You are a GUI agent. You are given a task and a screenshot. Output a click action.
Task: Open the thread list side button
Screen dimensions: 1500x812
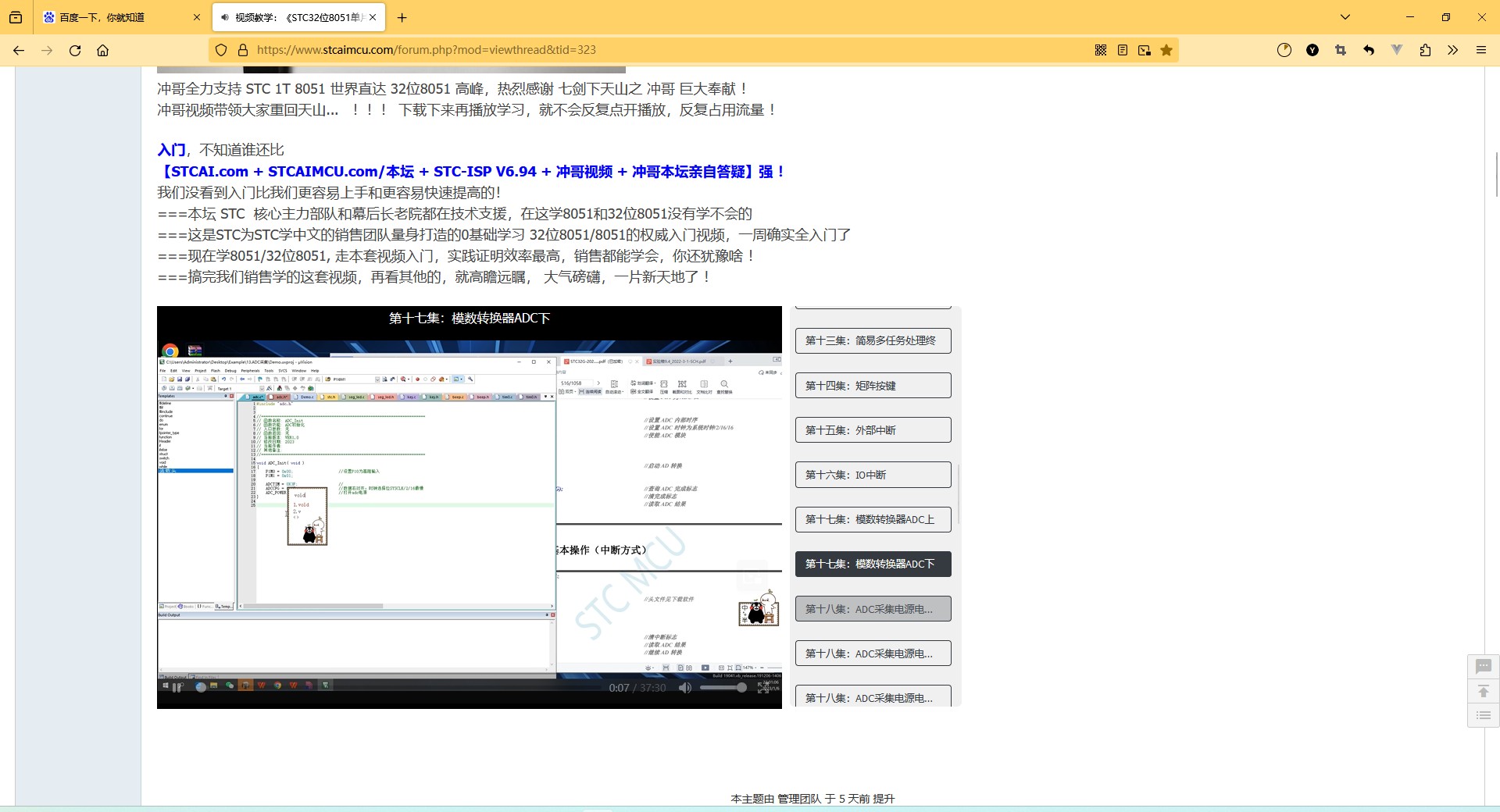[1484, 715]
